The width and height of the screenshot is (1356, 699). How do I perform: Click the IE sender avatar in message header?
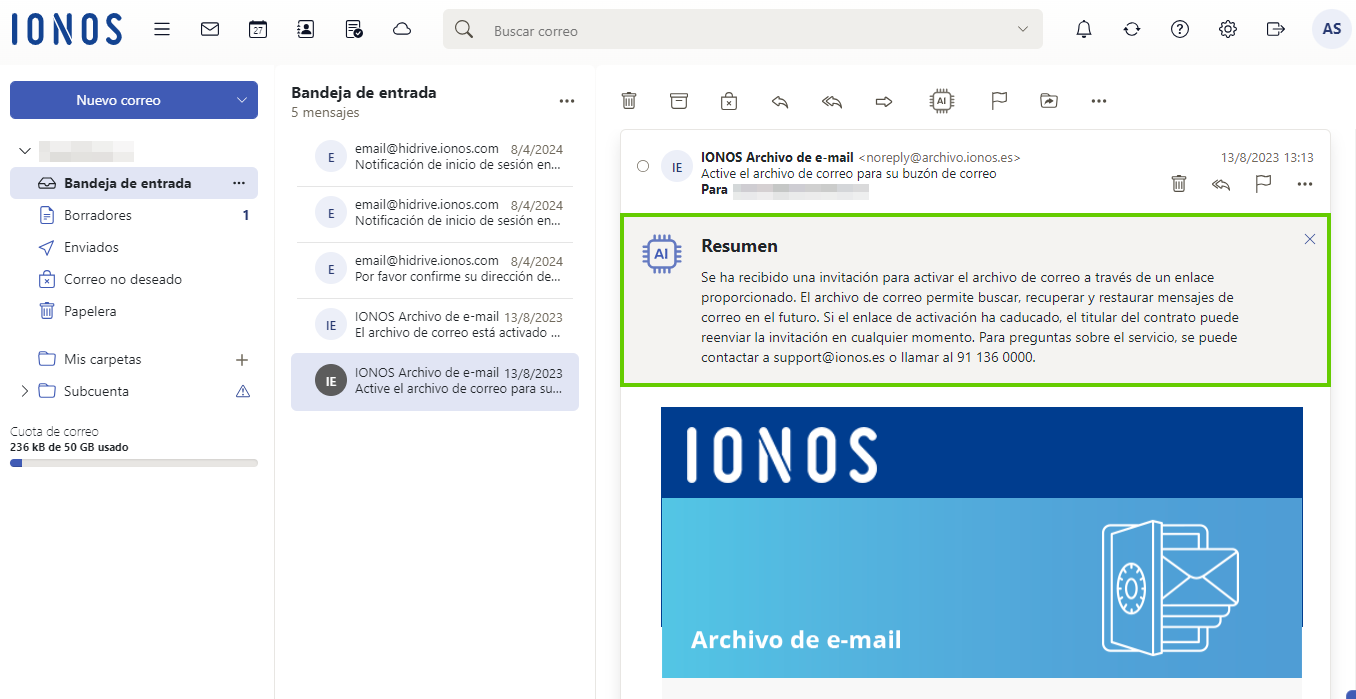point(677,166)
